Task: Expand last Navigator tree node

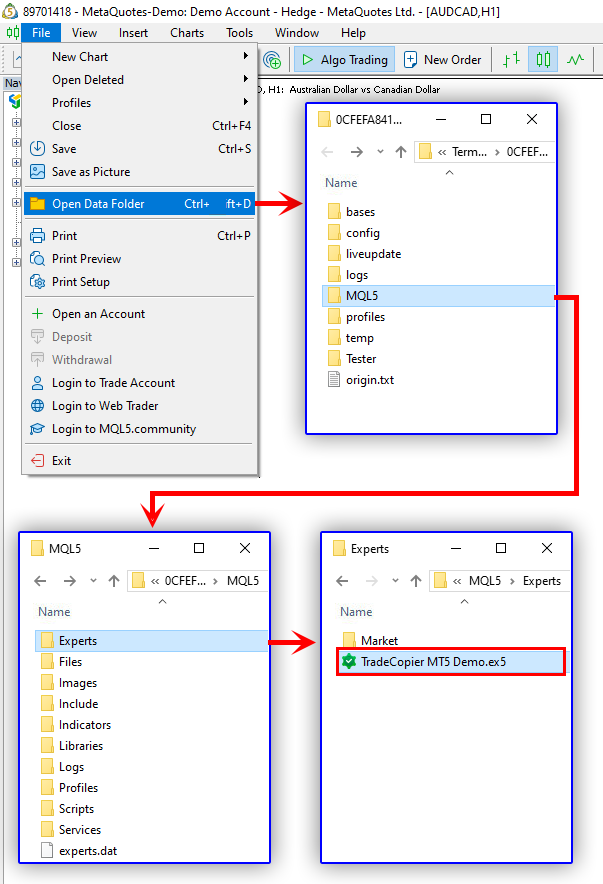Action: 16,262
